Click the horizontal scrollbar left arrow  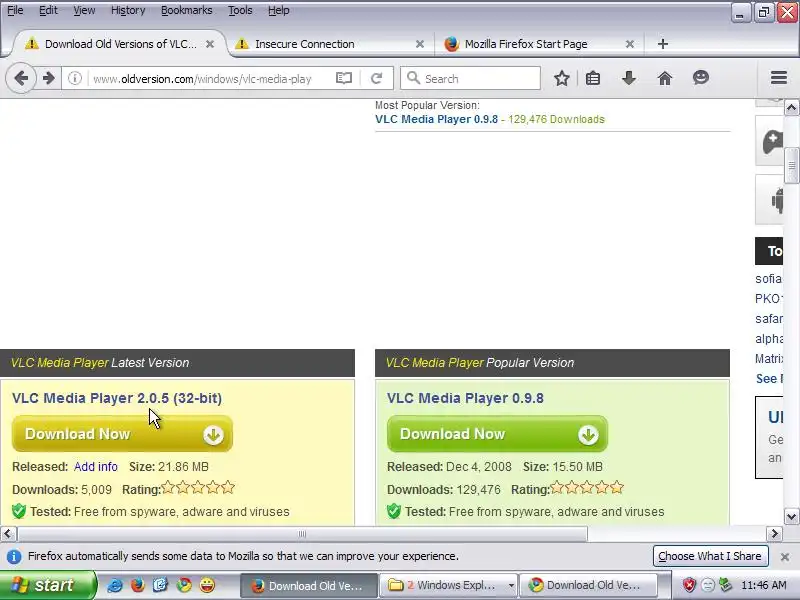8,534
